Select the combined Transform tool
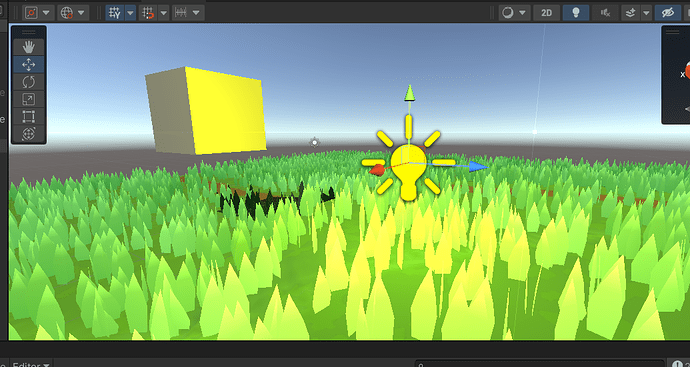The height and width of the screenshot is (367, 690). click(29, 133)
